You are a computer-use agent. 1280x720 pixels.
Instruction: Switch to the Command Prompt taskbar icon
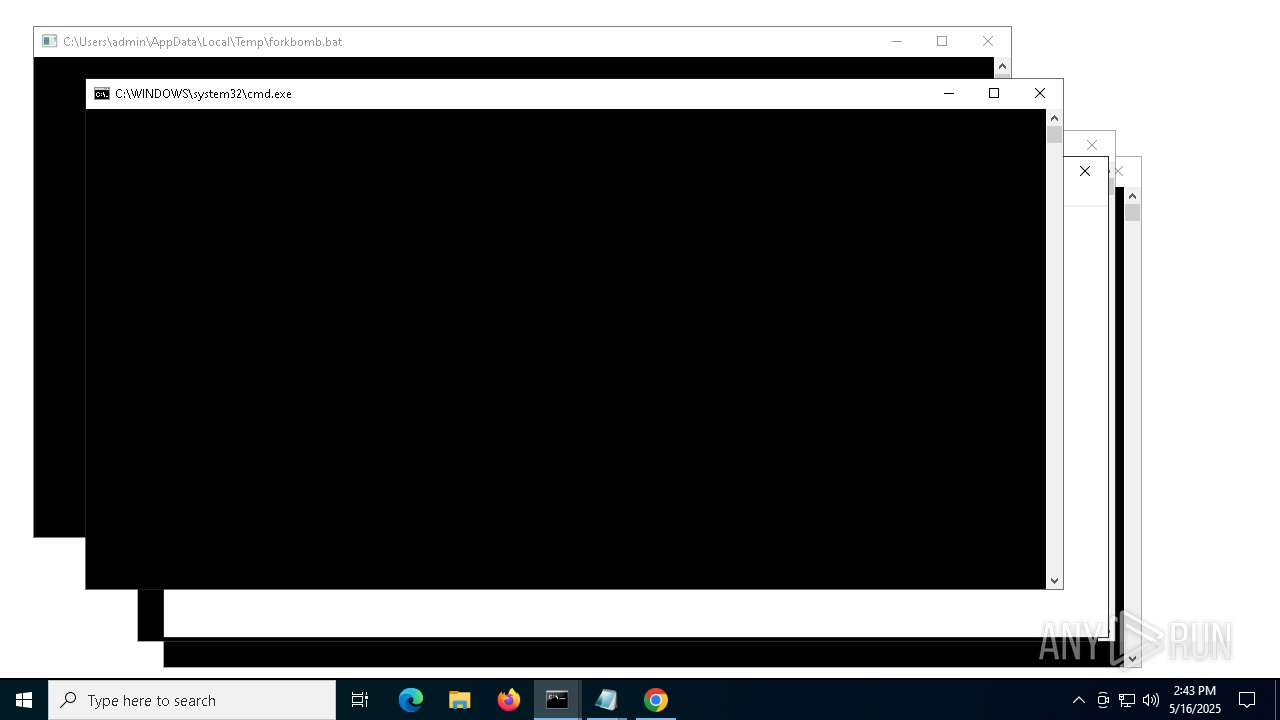tap(558, 700)
